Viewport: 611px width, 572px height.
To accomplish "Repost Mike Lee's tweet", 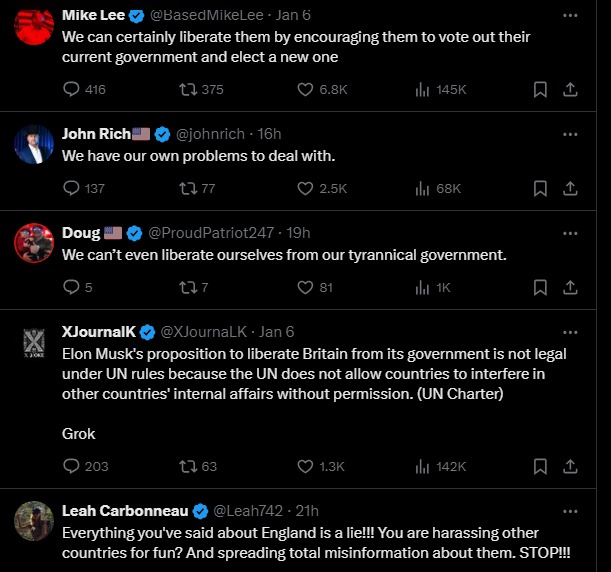I will tap(187, 90).
